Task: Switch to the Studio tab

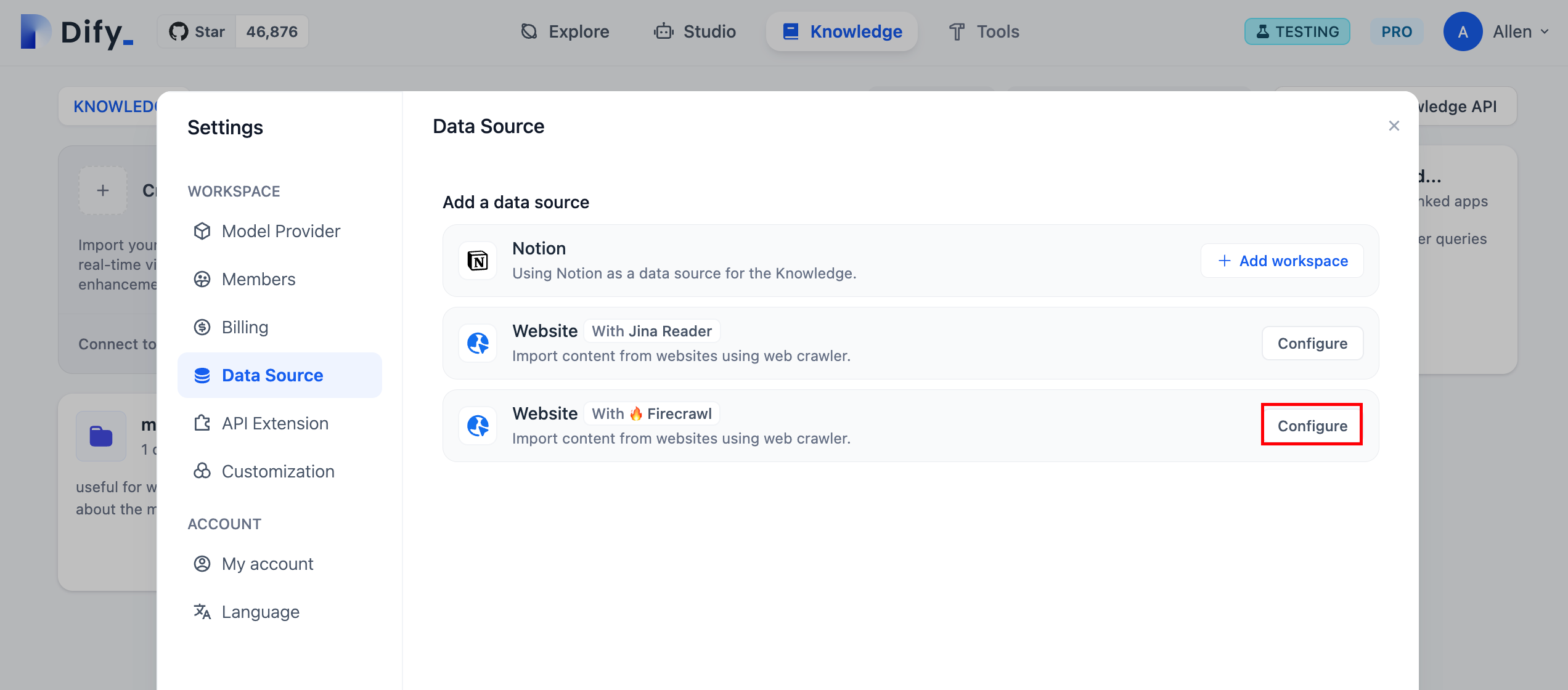Action: click(x=695, y=31)
